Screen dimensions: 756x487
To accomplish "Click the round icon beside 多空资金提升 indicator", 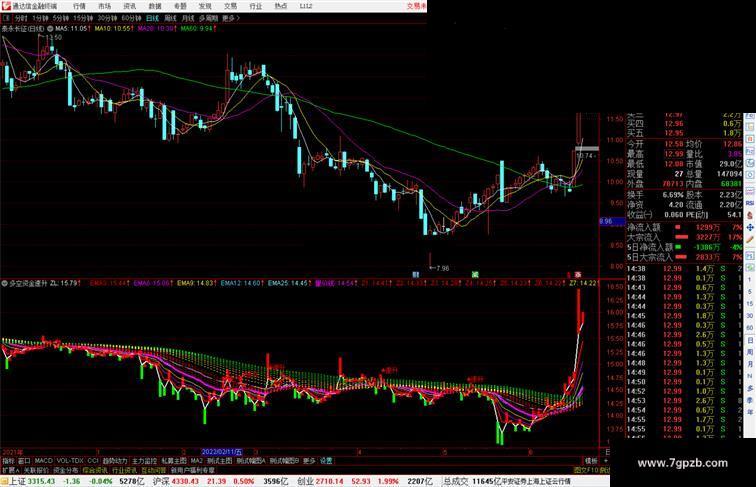I will click(5, 284).
